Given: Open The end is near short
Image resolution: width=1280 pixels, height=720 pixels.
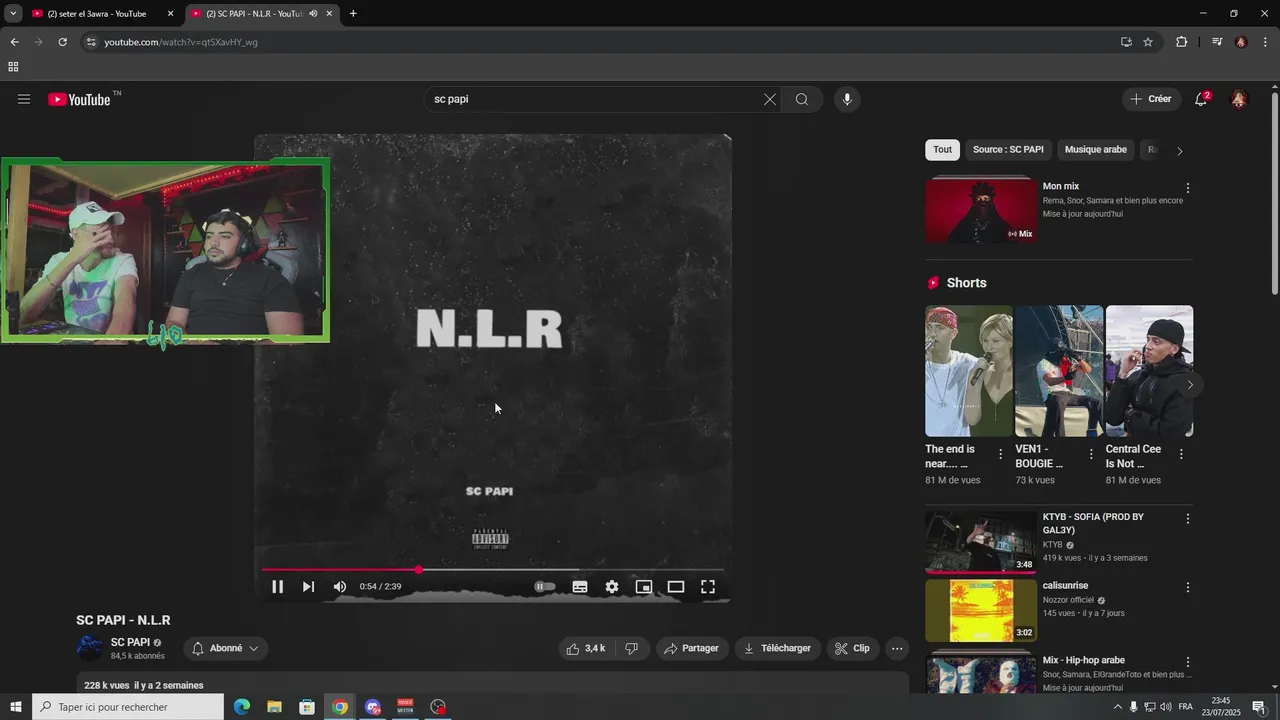Looking at the screenshot, I should [x=968, y=371].
